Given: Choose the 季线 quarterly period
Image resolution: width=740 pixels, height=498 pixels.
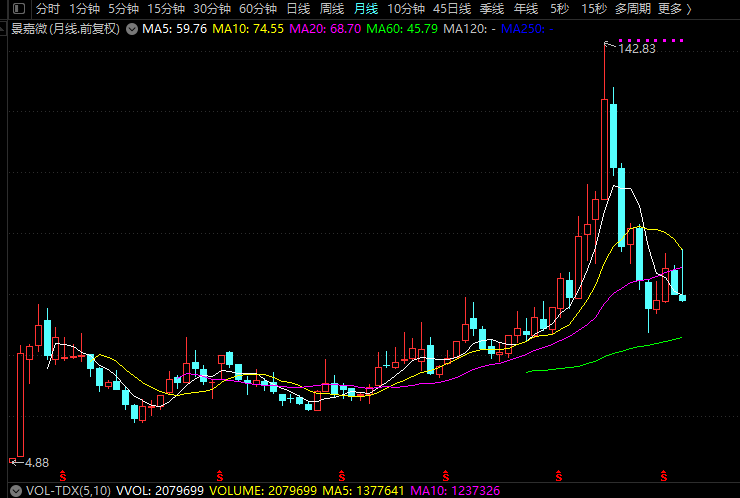Looking at the screenshot, I should pyautogui.click(x=491, y=9).
